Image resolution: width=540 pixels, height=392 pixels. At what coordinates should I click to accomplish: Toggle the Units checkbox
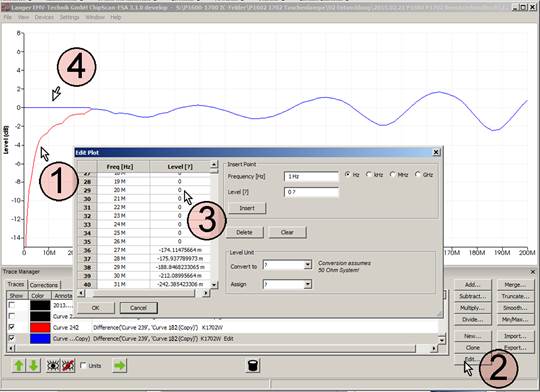click(x=83, y=365)
